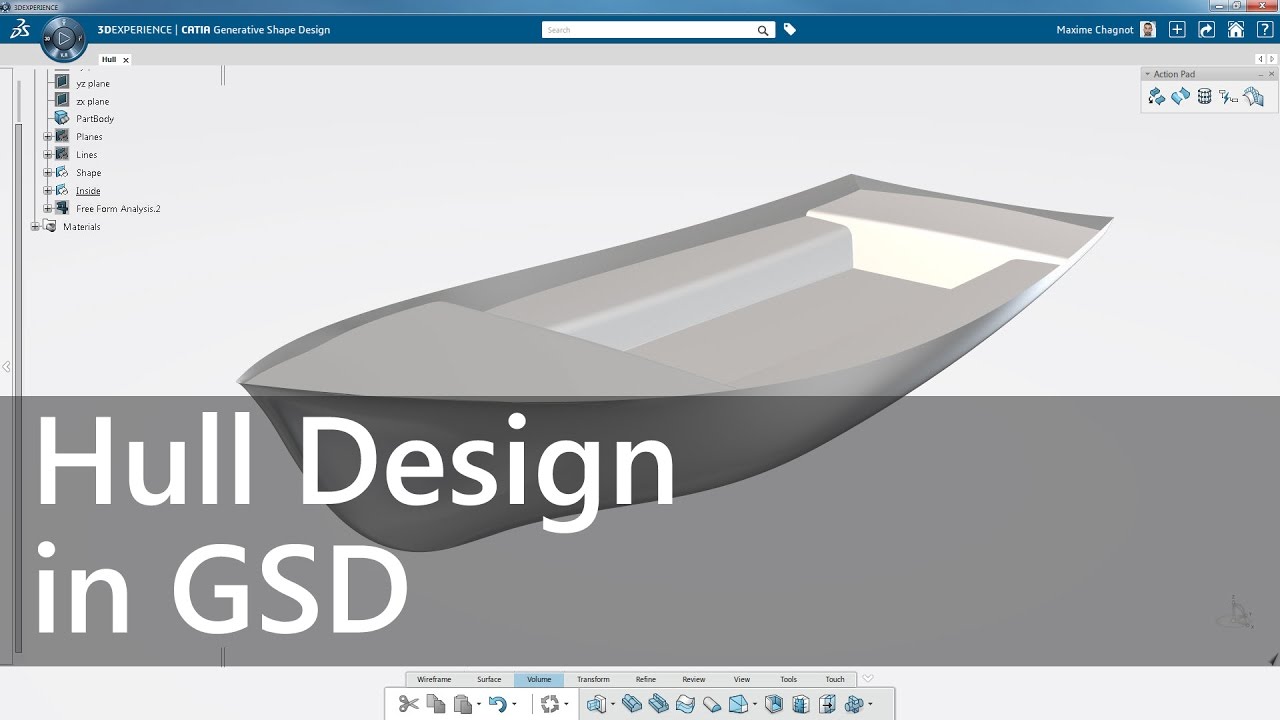The width and height of the screenshot is (1280, 720).
Task: Switch to the Surface tab
Action: (x=489, y=679)
